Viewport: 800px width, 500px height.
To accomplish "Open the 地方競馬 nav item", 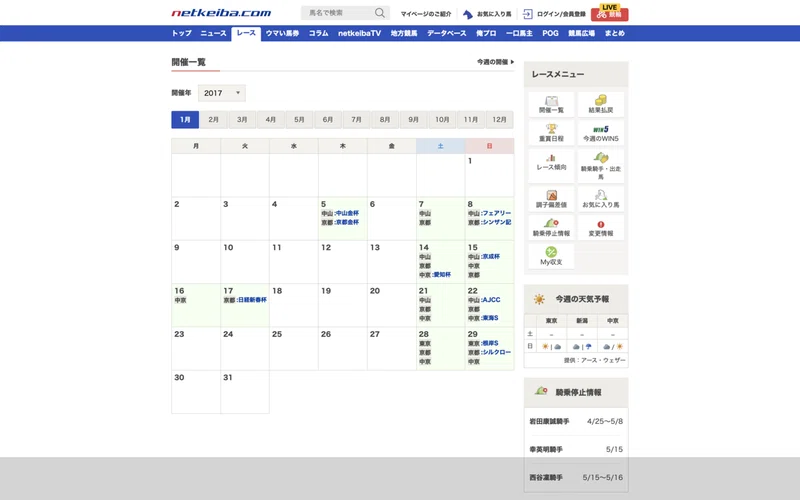I will (x=404, y=33).
